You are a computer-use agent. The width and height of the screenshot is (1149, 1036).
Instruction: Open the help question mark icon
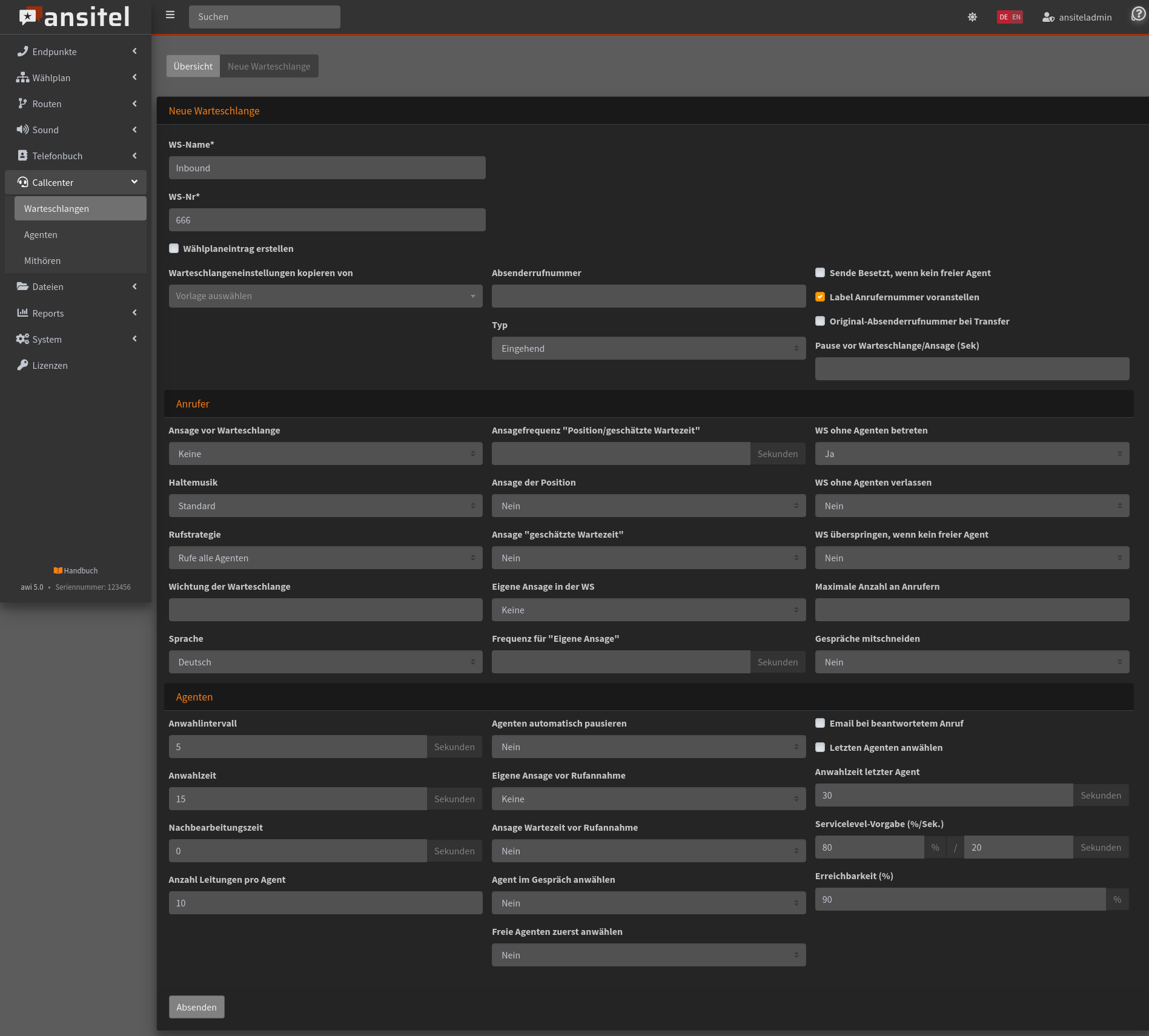coord(1138,15)
